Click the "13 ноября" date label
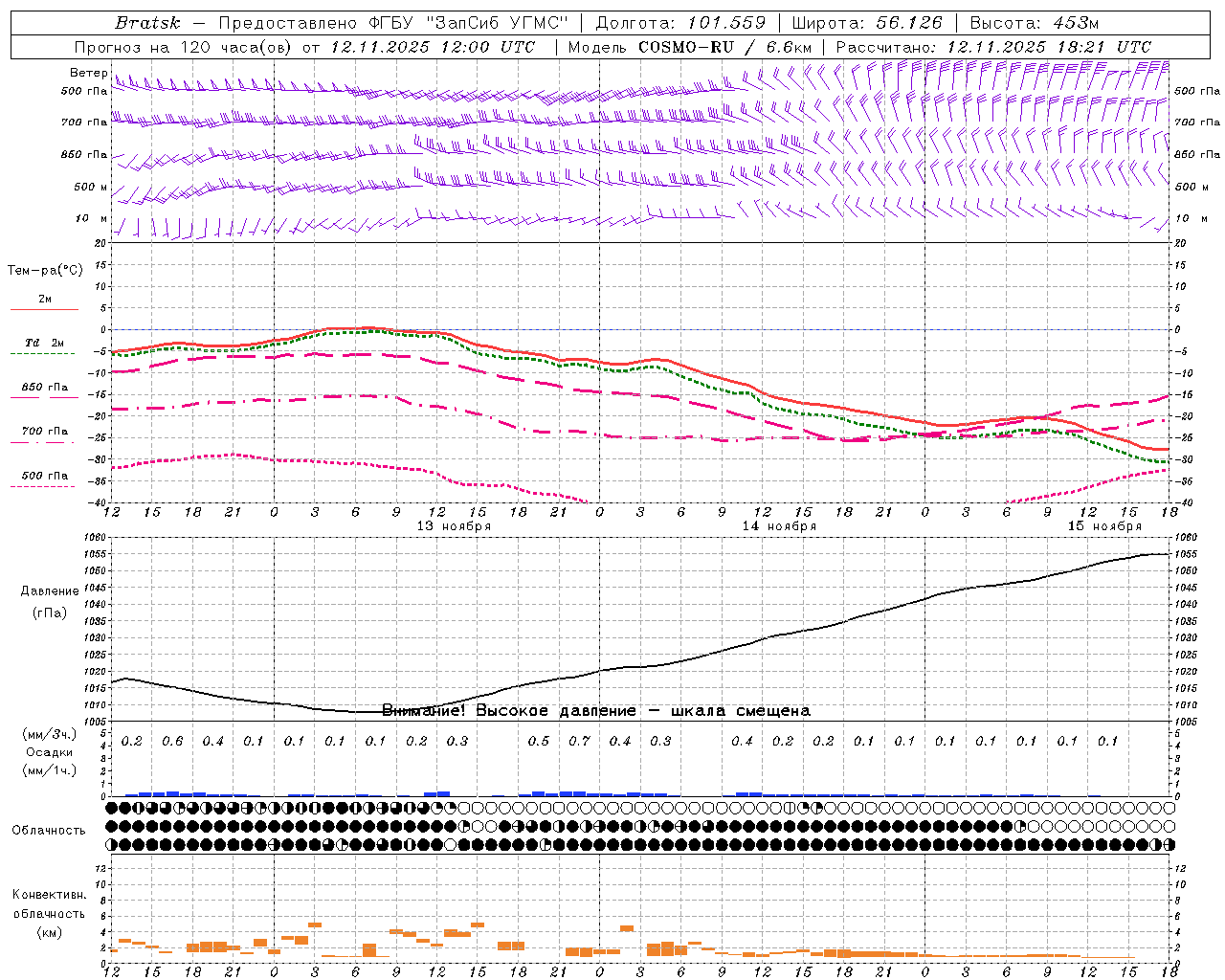The height and width of the screenshot is (980, 1225). coord(454,526)
